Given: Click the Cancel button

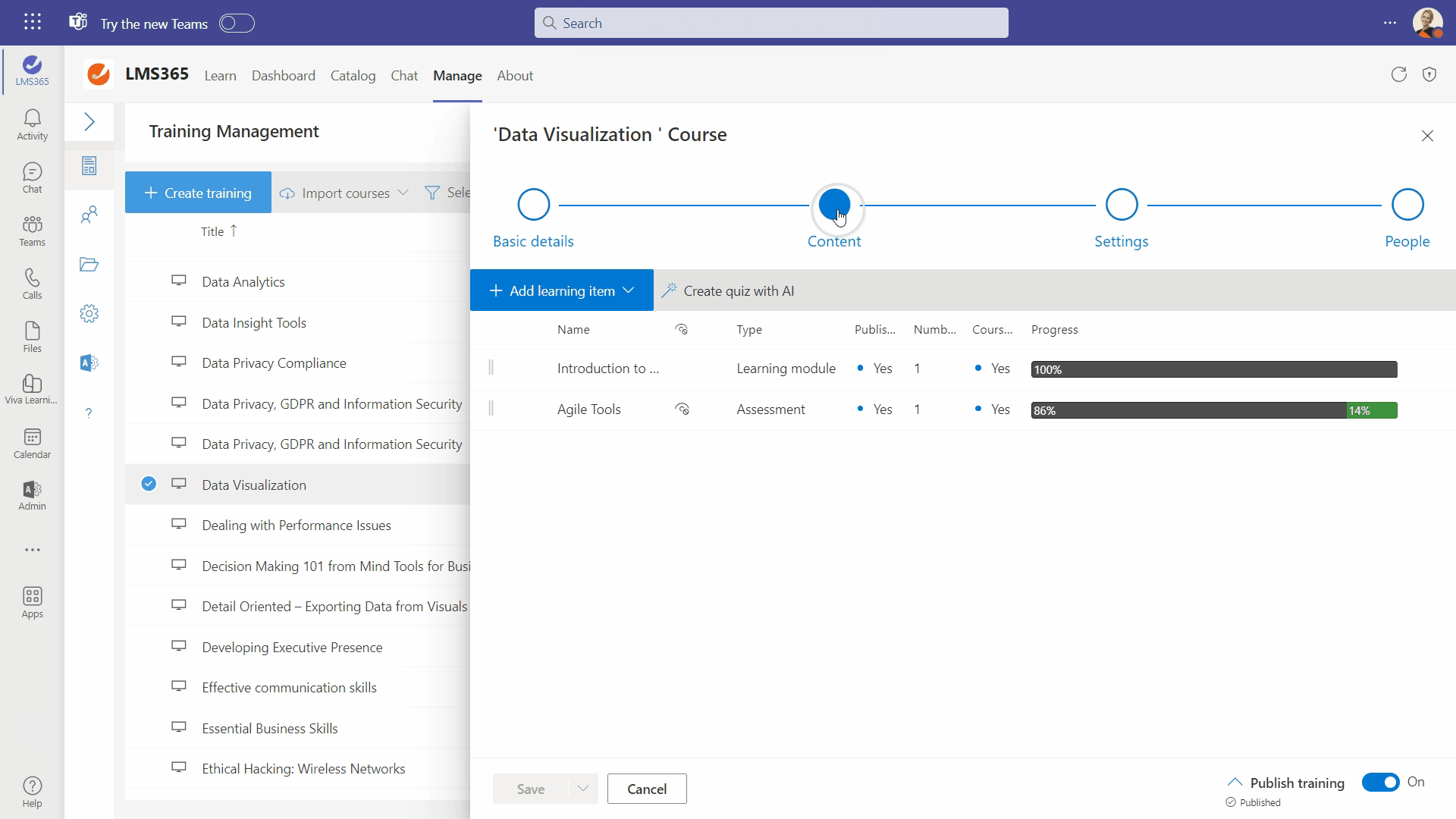Looking at the screenshot, I should coord(647,789).
